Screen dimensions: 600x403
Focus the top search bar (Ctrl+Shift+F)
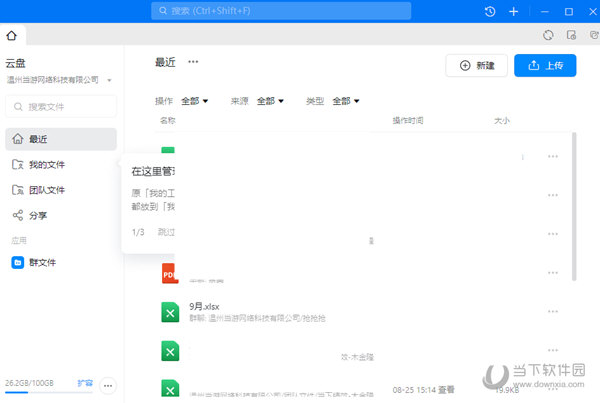(281, 11)
